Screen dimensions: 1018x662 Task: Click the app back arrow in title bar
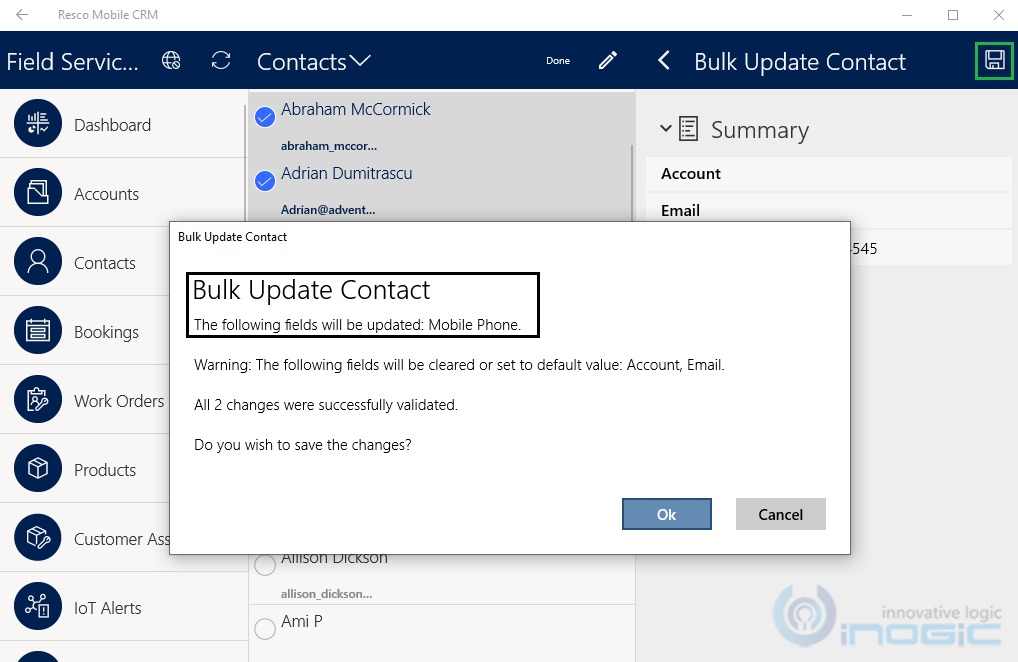coord(22,14)
